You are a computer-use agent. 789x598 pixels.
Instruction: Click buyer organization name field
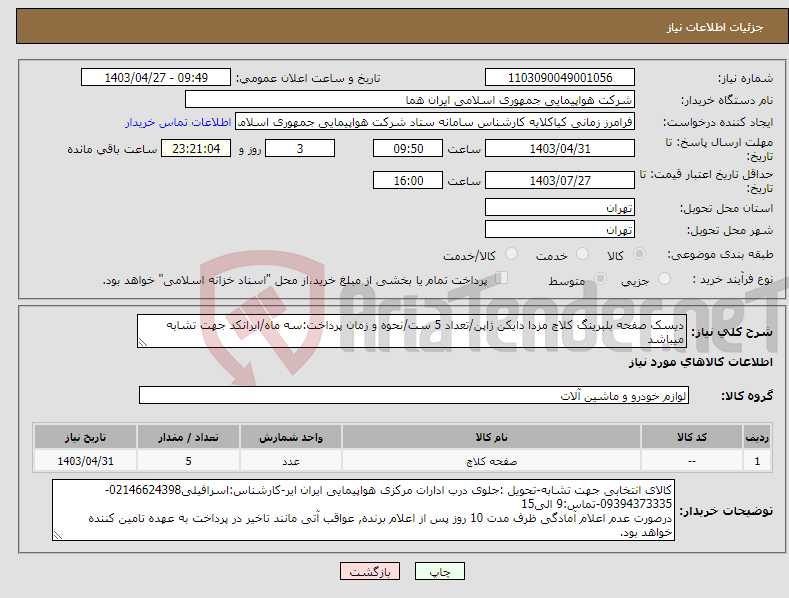(x=410, y=100)
